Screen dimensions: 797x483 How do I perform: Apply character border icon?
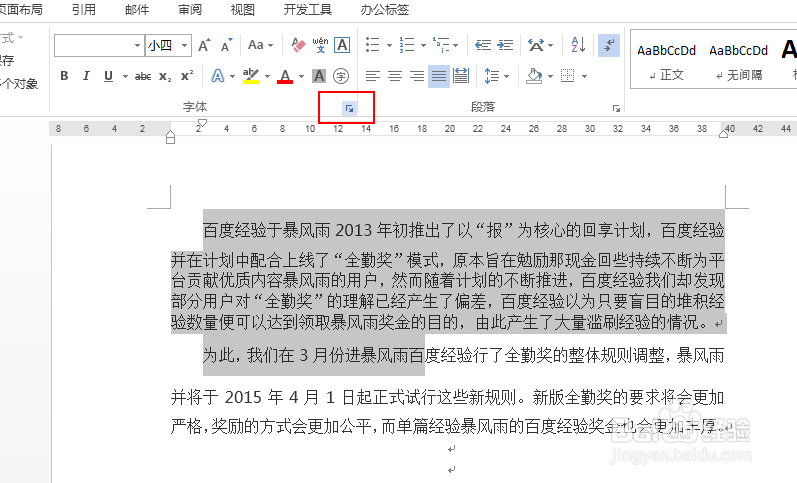pyautogui.click(x=342, y=45)
